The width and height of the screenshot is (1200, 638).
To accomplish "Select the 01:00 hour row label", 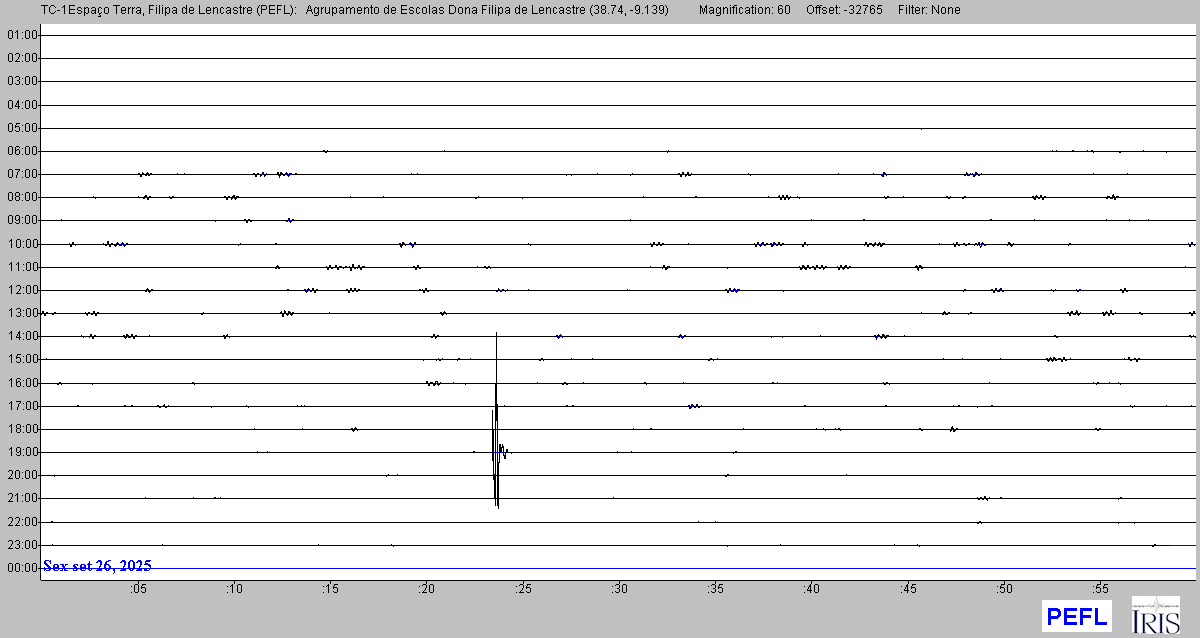I will tap(21, 35).
